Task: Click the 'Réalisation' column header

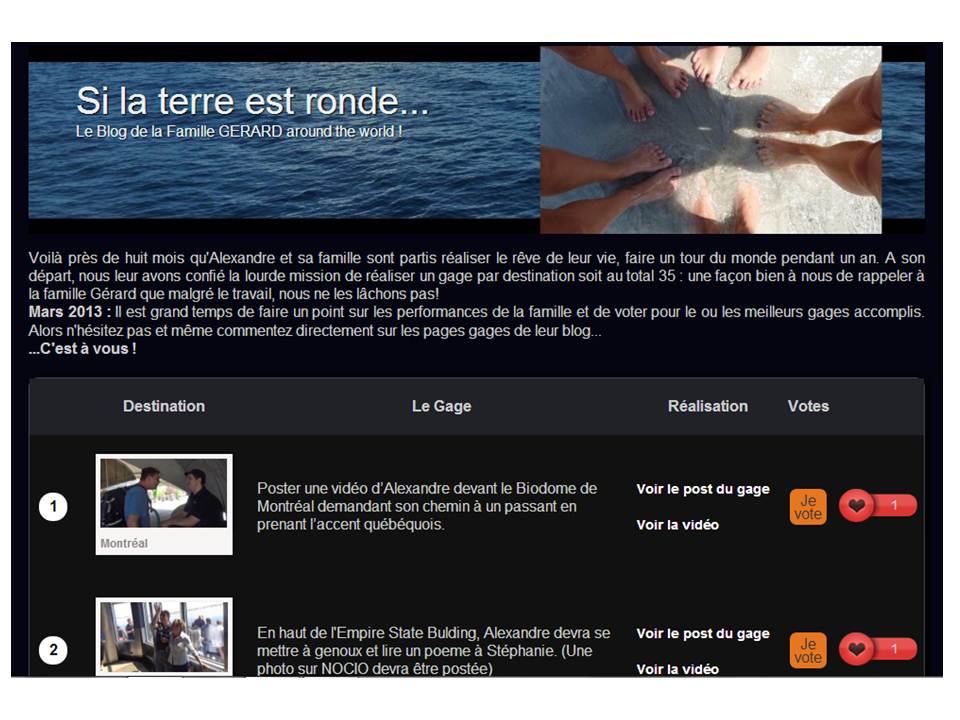Action: point(708,406)
